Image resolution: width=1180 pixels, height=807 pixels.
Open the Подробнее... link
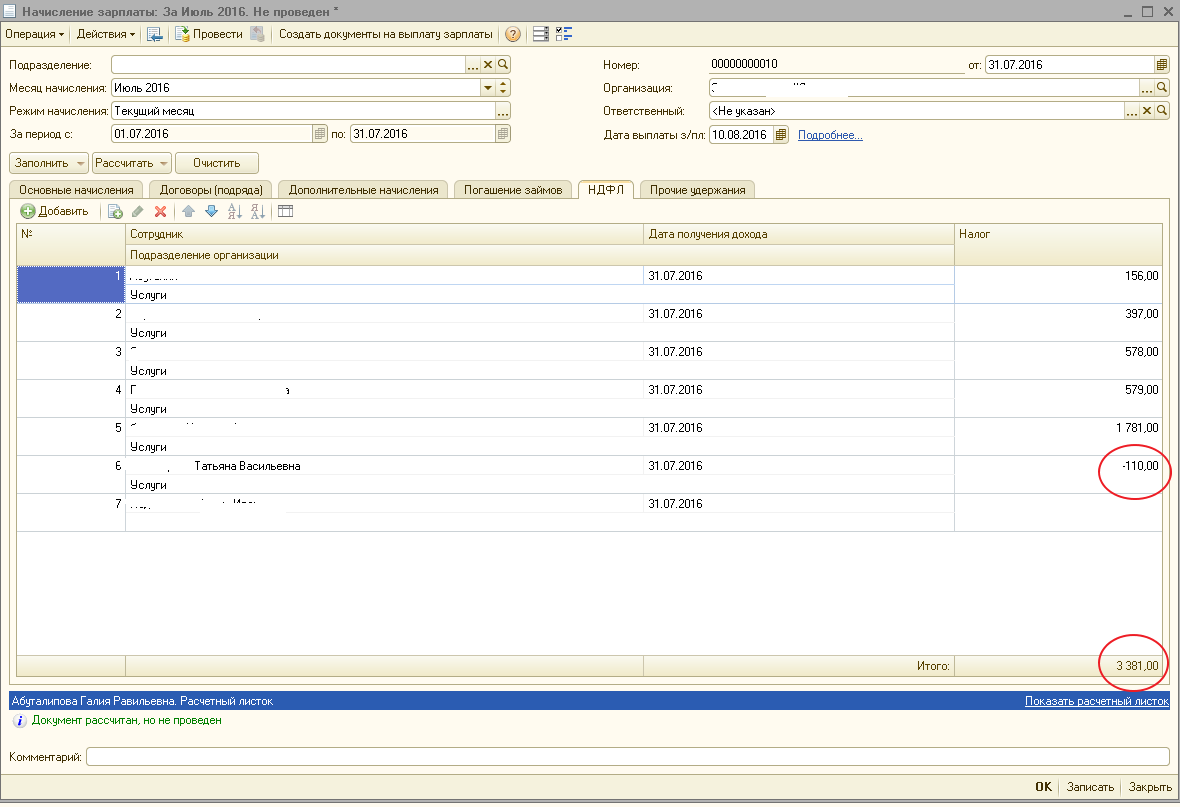click(830, 135)
